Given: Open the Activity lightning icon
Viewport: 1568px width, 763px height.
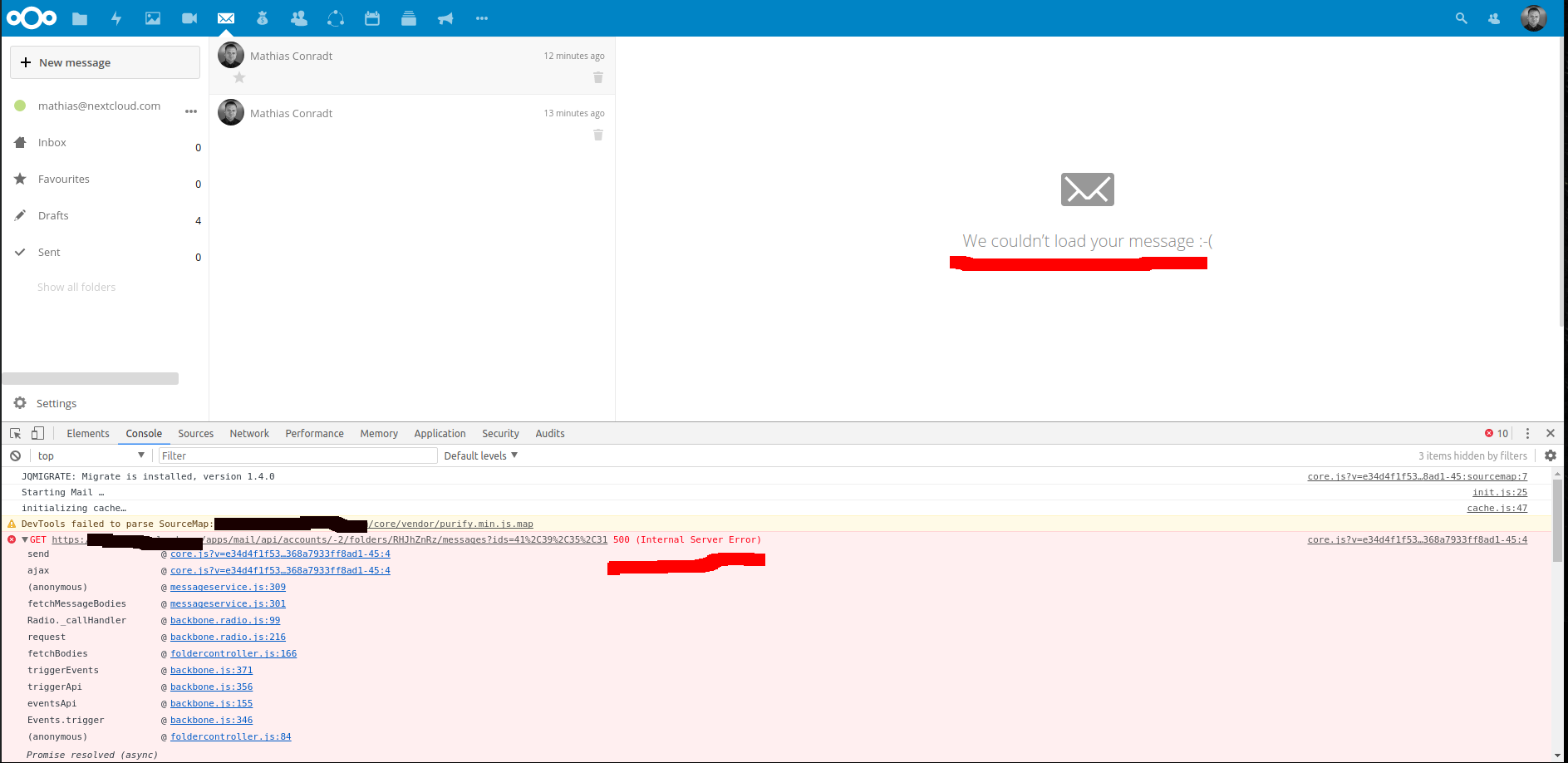Looking at the screenshot, I should click(116, 18).
